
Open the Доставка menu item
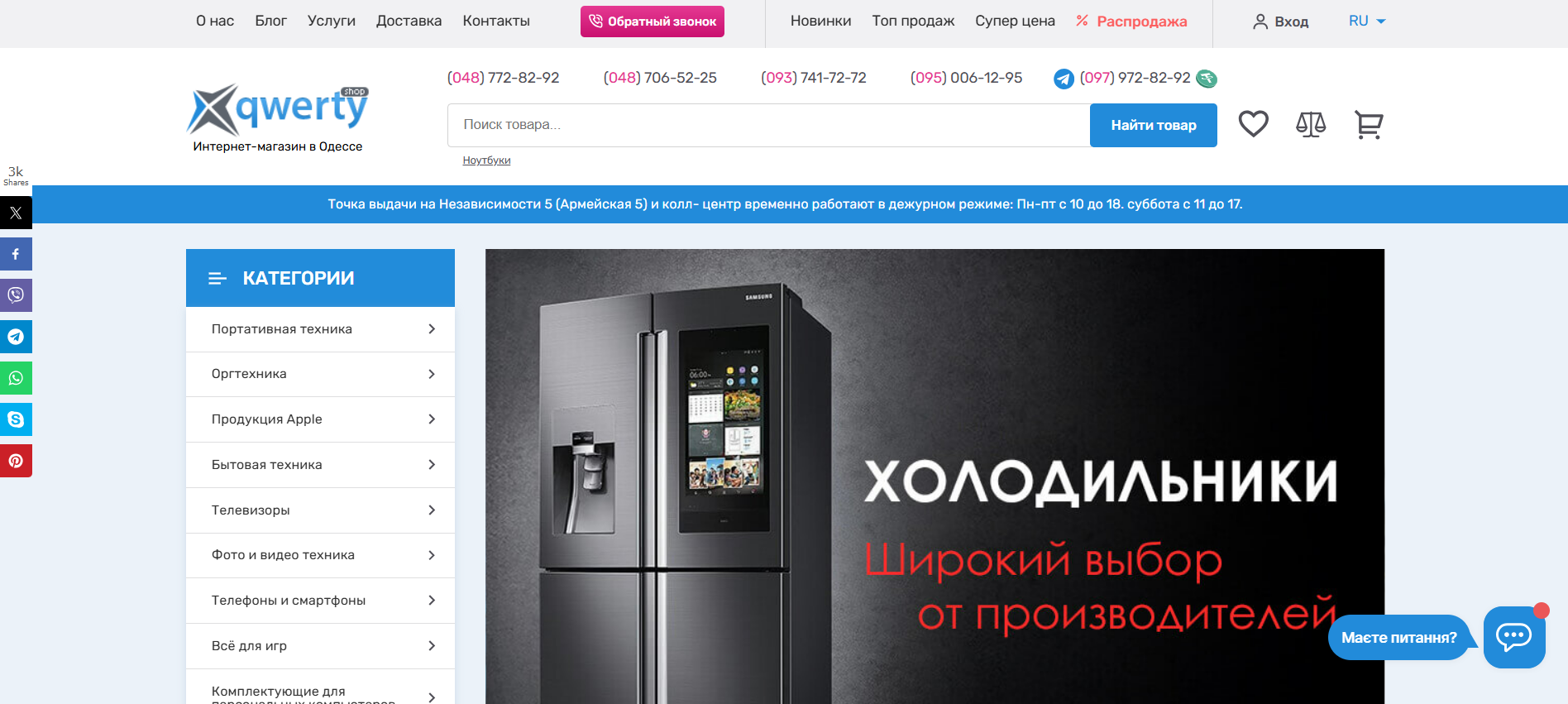(409, 21)
